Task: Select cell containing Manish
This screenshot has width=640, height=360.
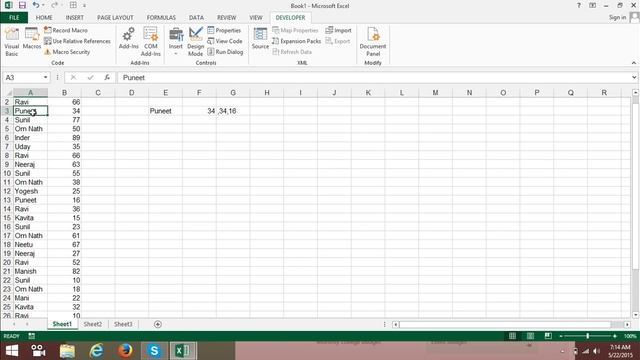Action: [30, 271]
